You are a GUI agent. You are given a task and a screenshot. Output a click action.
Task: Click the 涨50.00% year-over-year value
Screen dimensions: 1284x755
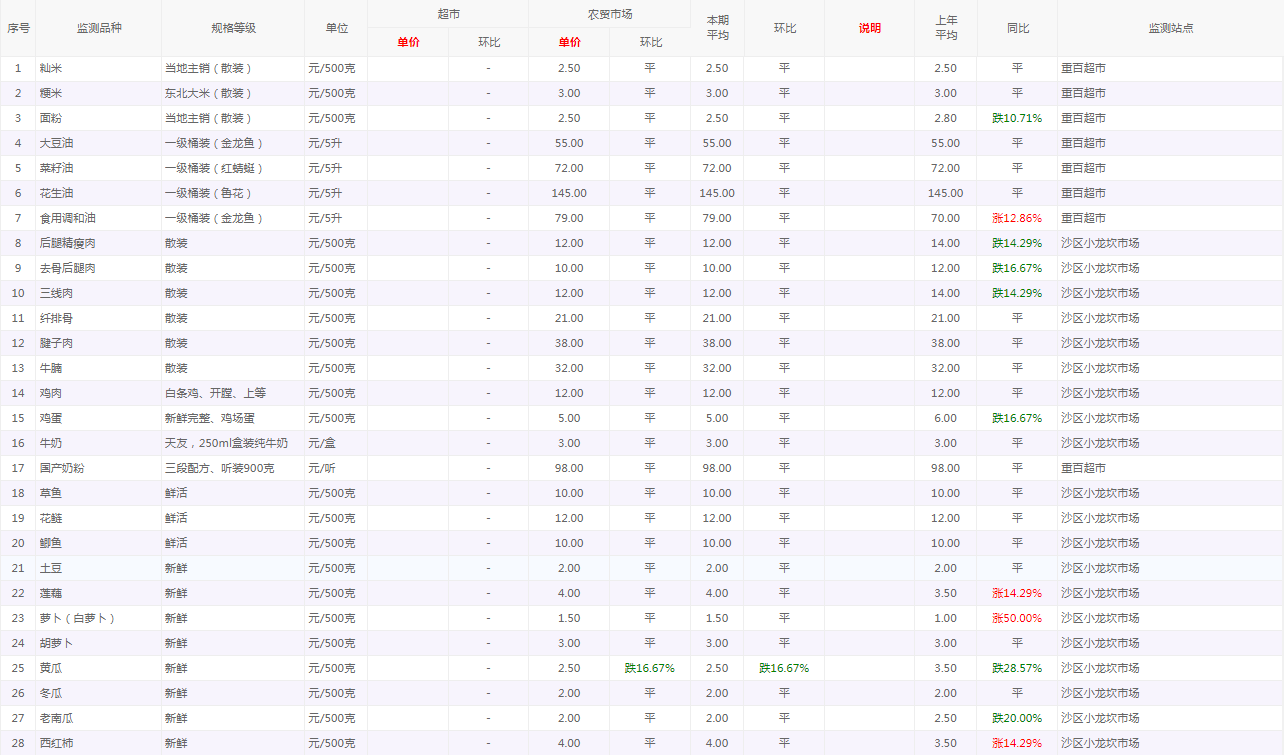coord(1017,618)
